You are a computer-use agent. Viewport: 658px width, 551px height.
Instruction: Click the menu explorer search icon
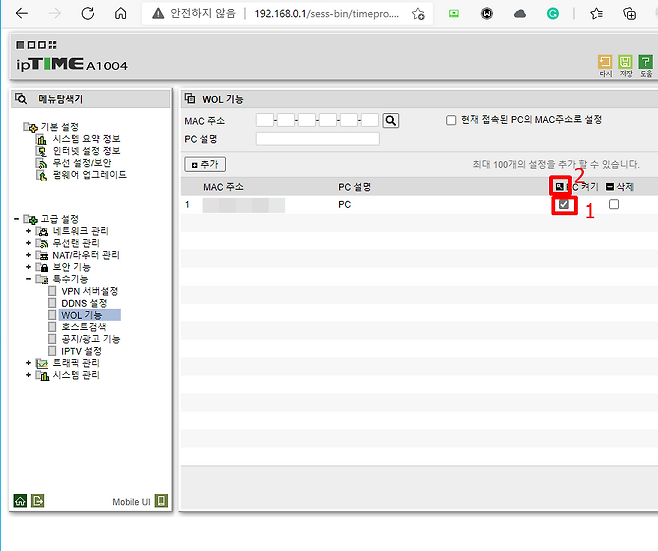(x=21, y=99)
